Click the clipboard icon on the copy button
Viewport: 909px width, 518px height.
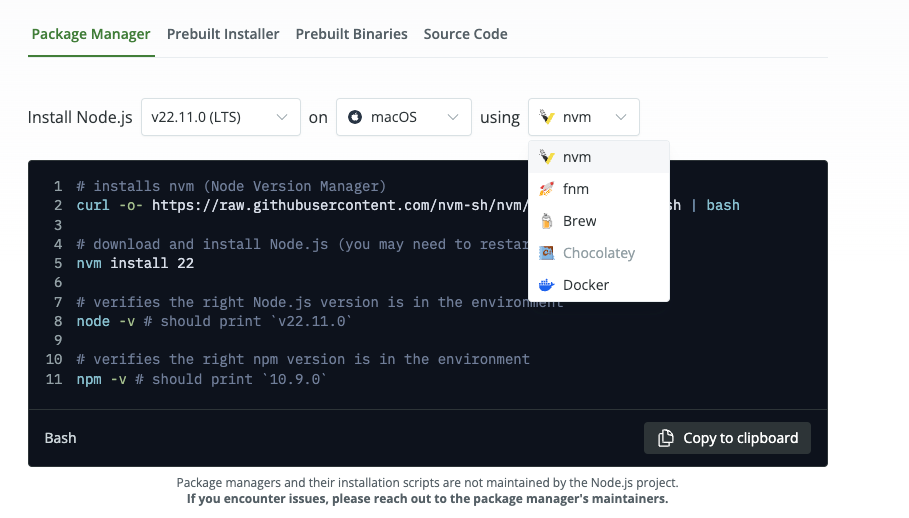tap(666, 438)
